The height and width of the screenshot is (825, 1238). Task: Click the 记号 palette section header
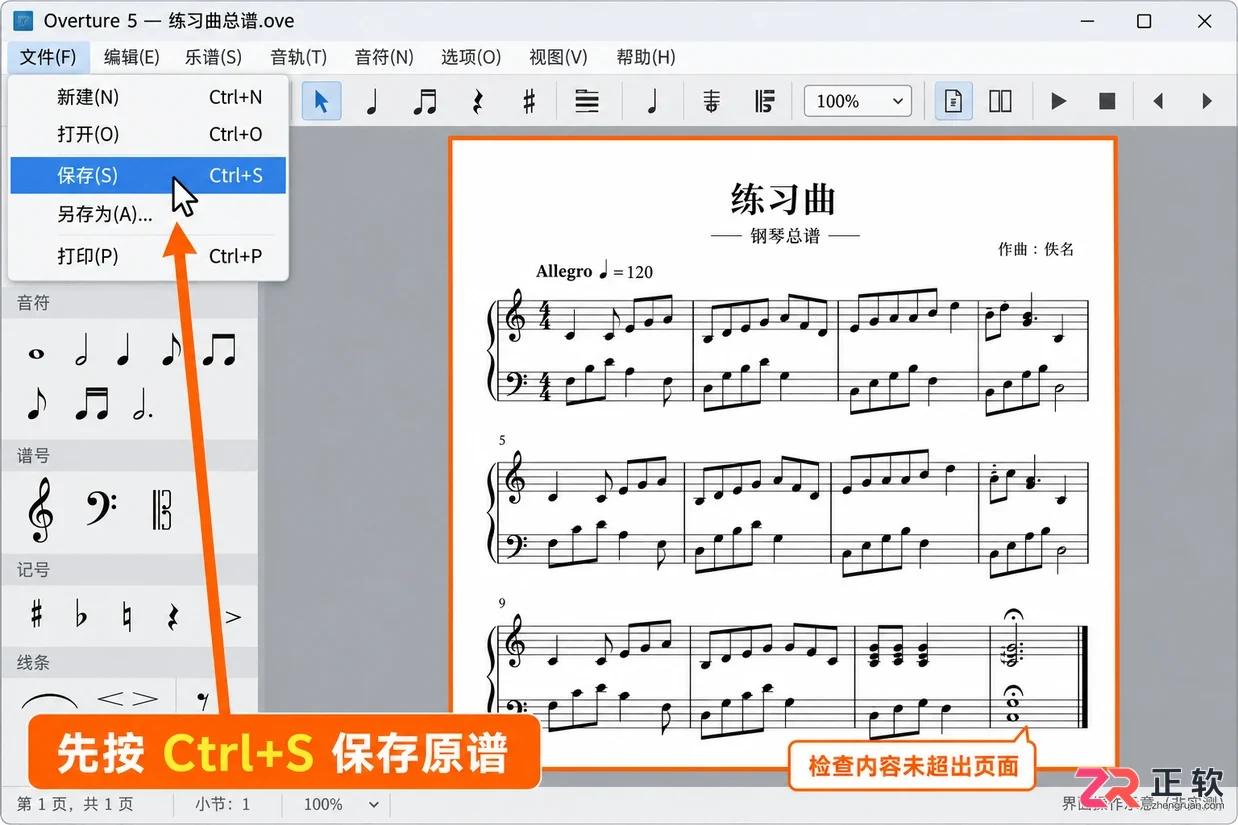coord(129,570)
